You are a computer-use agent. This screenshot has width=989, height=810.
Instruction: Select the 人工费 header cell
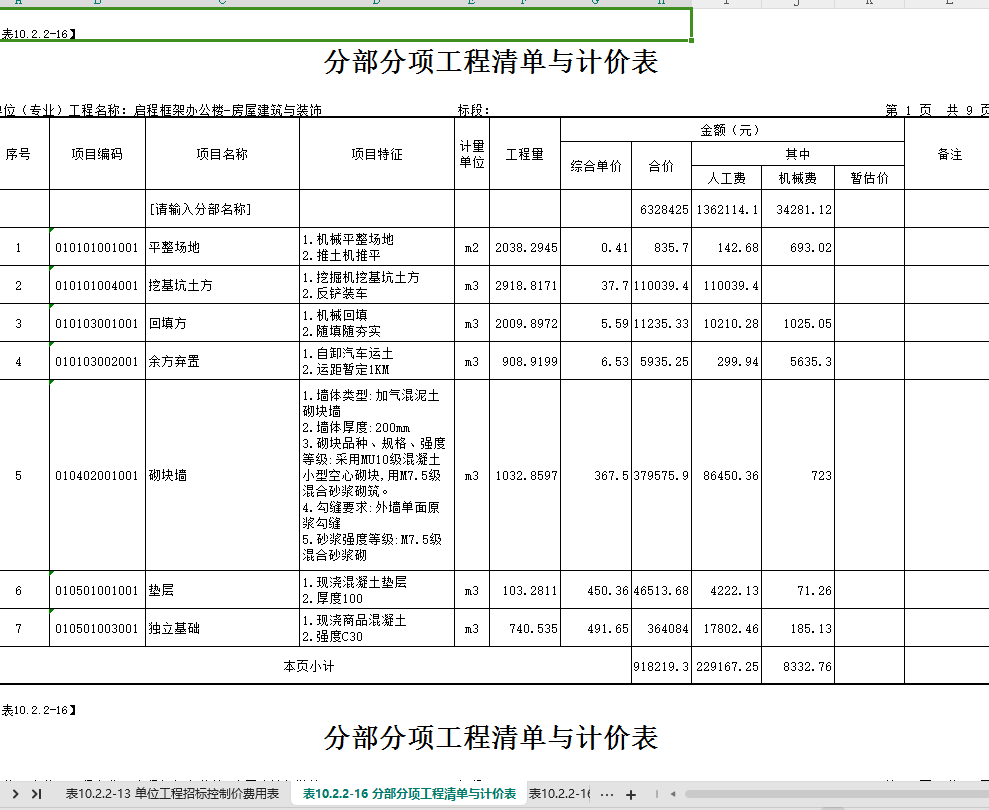click(x=727, y=178)
